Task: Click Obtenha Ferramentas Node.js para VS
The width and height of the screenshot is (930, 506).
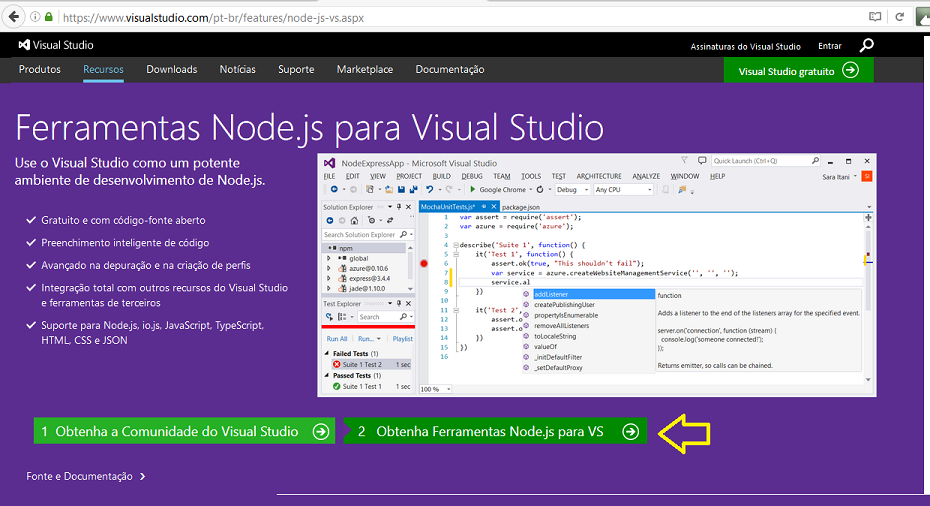Action: (x=495, y=431)
